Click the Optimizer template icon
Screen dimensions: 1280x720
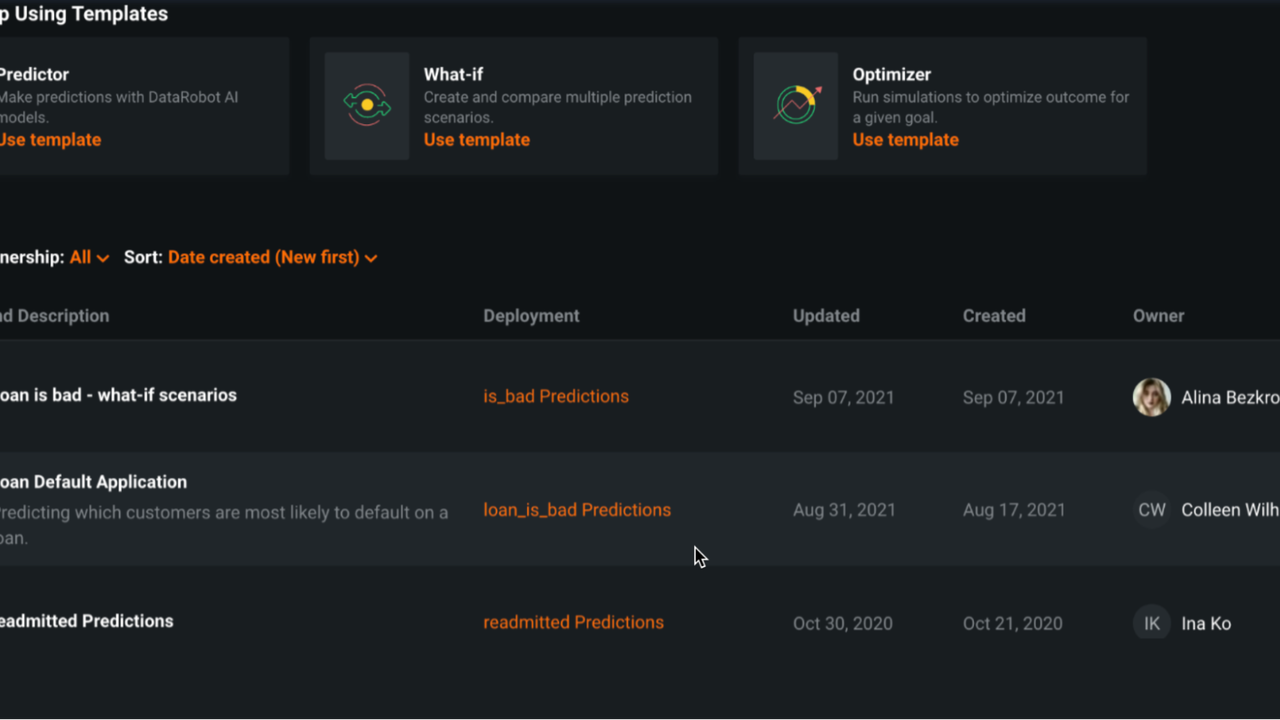point(796,106)
